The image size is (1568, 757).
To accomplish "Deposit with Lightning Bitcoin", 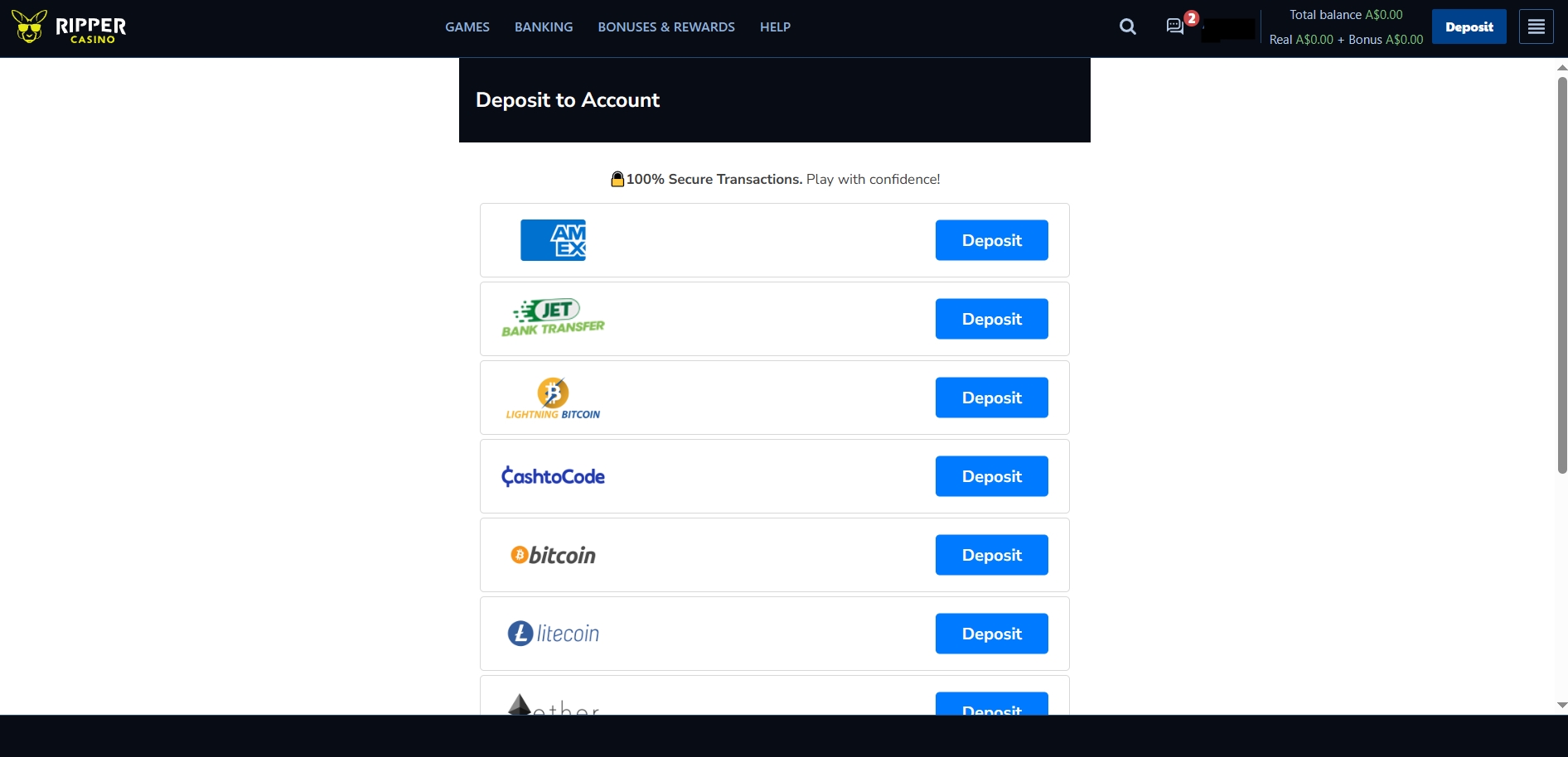I will click(991, 398).
